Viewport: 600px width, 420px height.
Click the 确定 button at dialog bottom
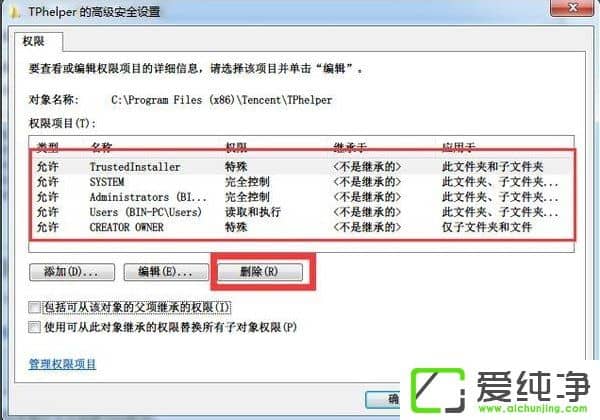click(x=383, y=399)
